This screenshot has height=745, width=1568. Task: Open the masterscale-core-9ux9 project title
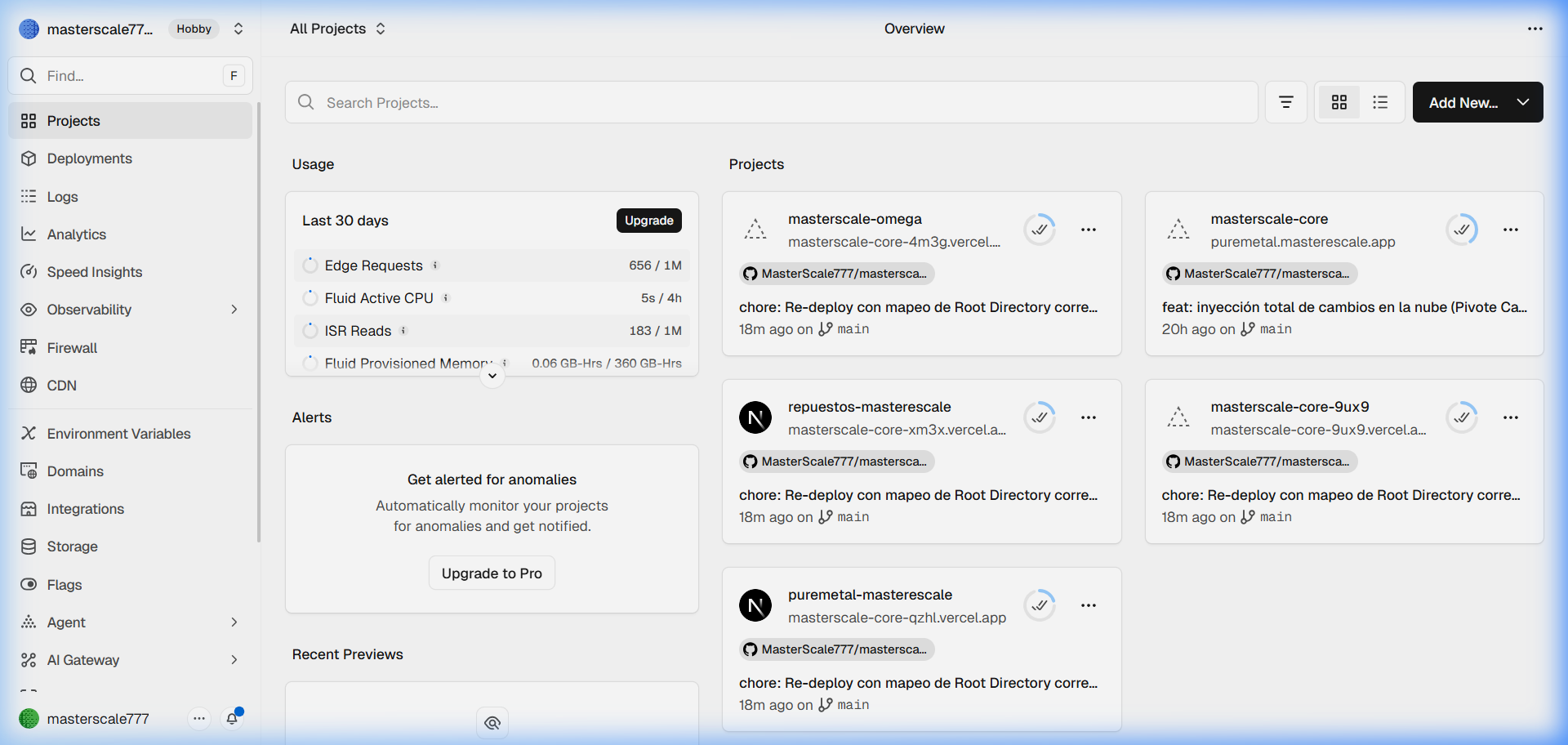1290,407
